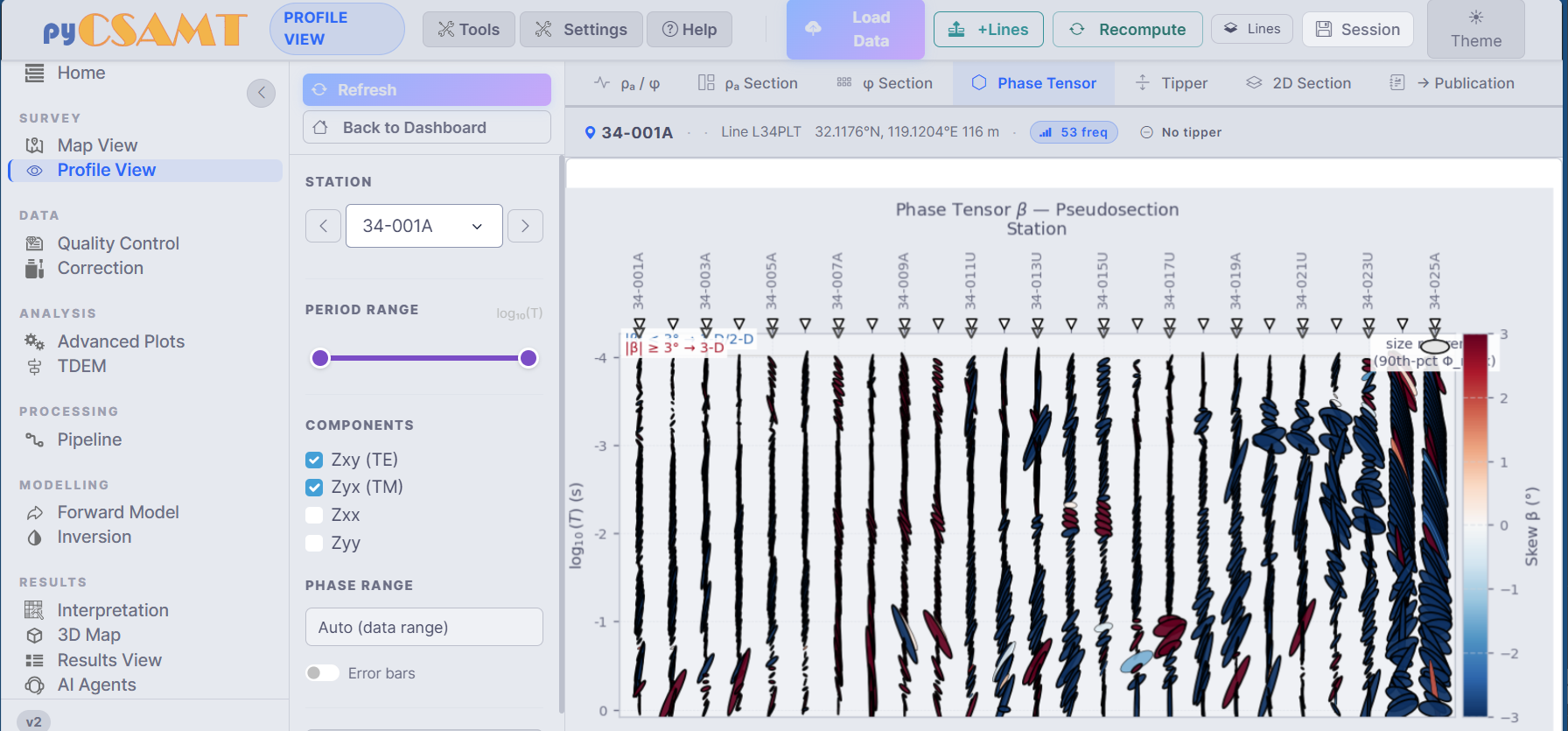Open the 3D Map results
Screen dimensions: 1568x731
(88, 635)
